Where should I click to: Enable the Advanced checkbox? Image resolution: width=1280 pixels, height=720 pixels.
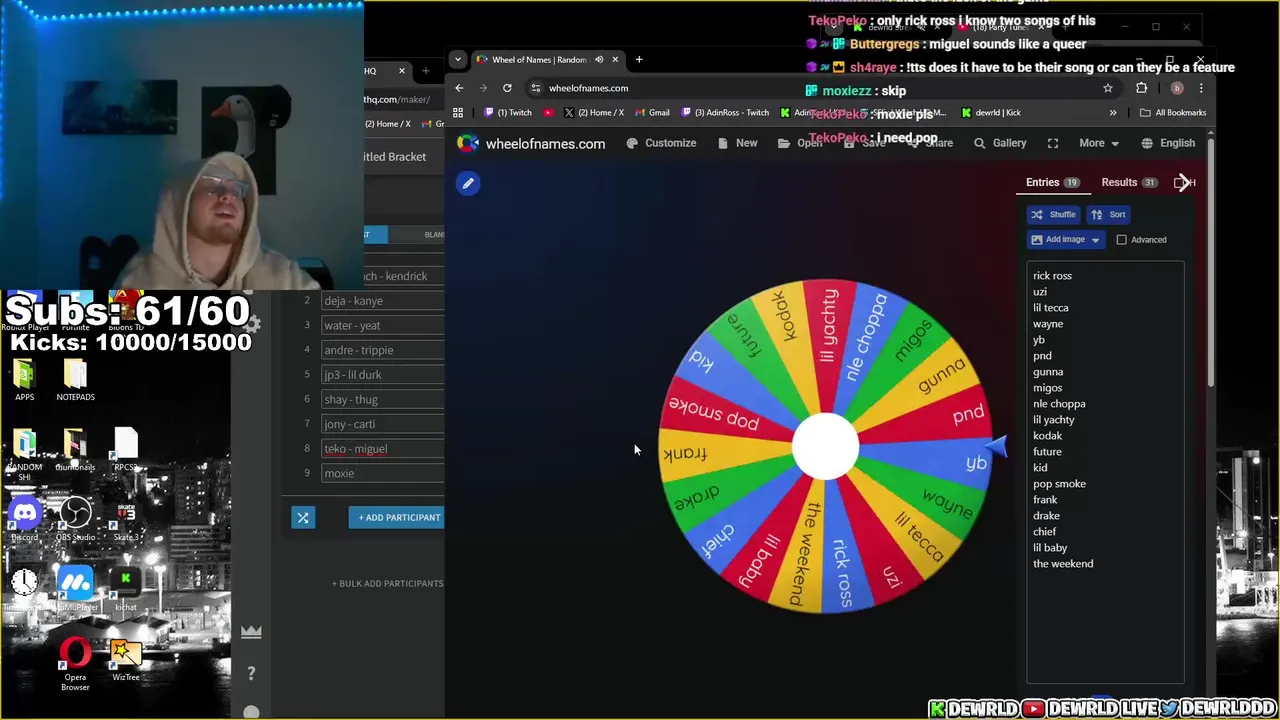pyautogui.click(x=1121, y=240)
